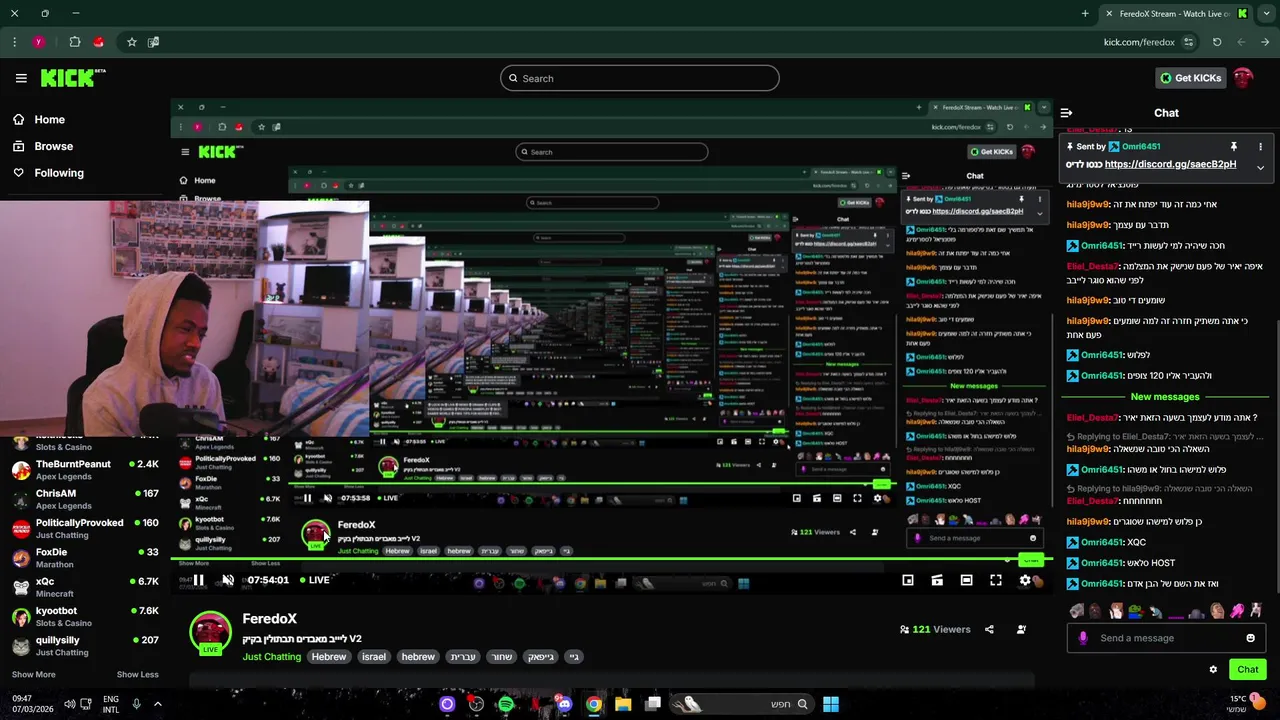Open the PoliticallyProvoked channel row

tap(84, 528)
